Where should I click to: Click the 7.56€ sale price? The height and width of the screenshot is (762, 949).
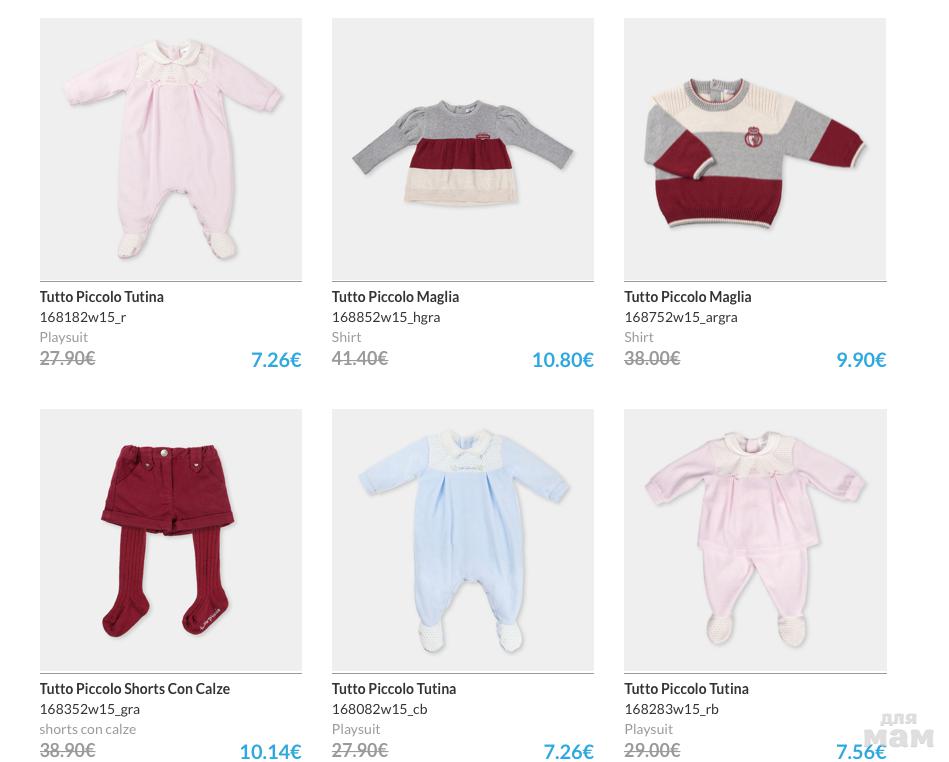pyautogui.click(x=860, y=752)
